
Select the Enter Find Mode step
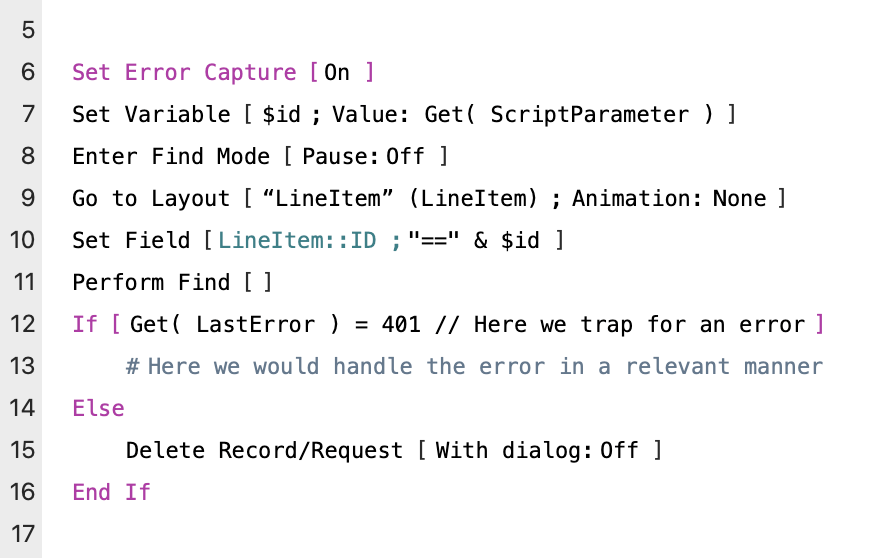pyautogui.click(x=171, y=157)
